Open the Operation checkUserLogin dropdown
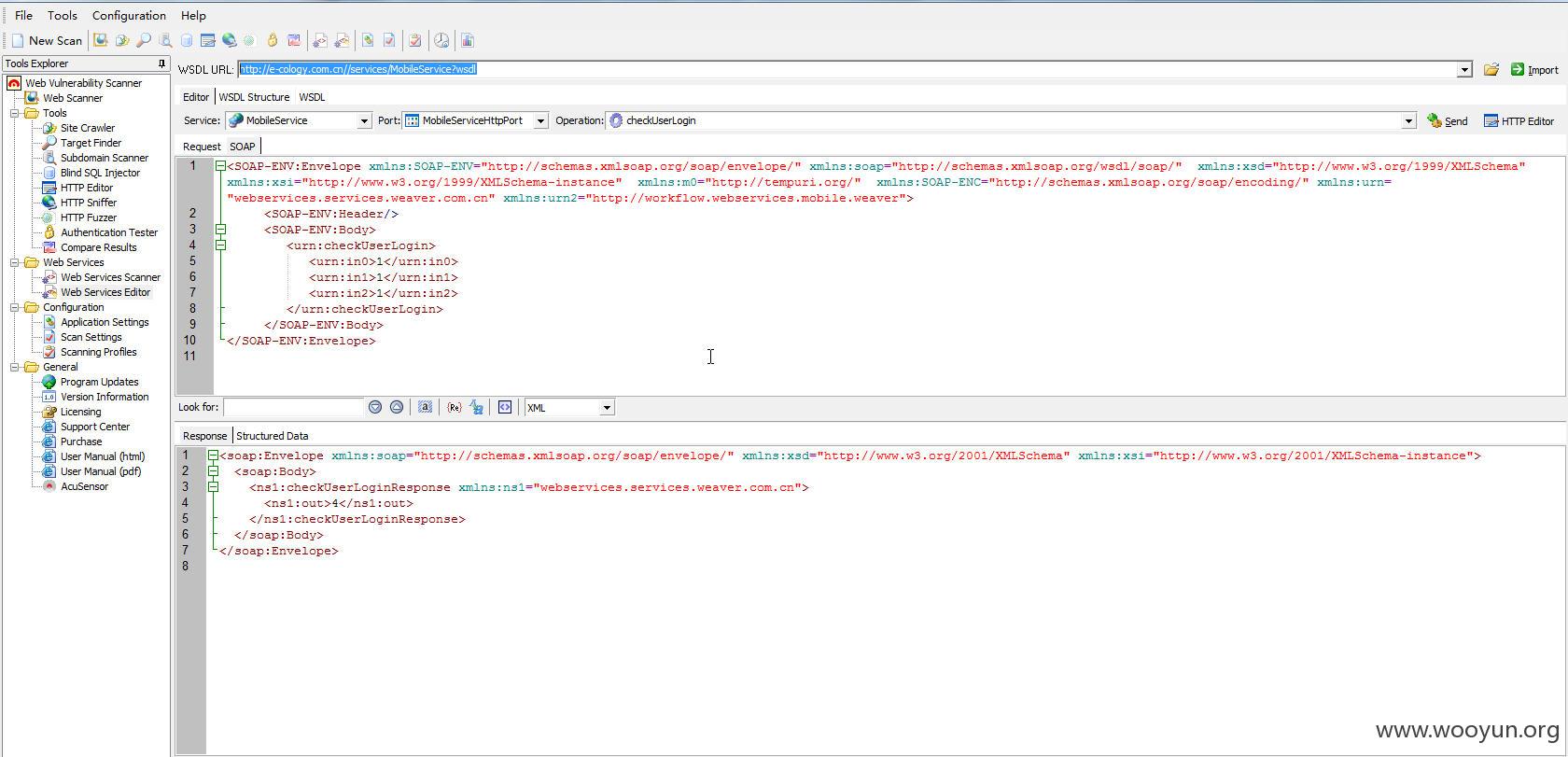Viewport: 1568px width, 757px height. click(x=1408, y=121)
